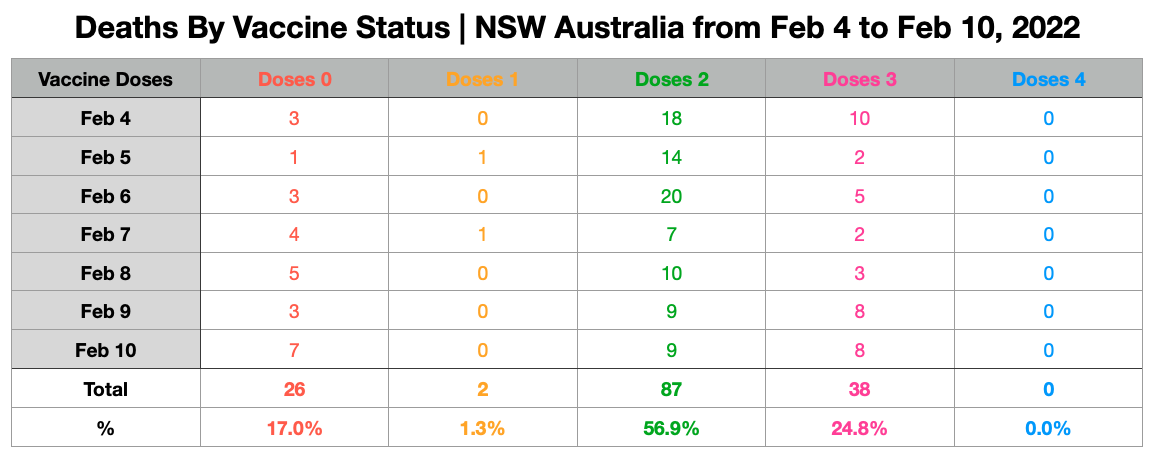Click the Feb 4 row label
The width and height of the screenshot is (1154, 466).
click(105, 118)
